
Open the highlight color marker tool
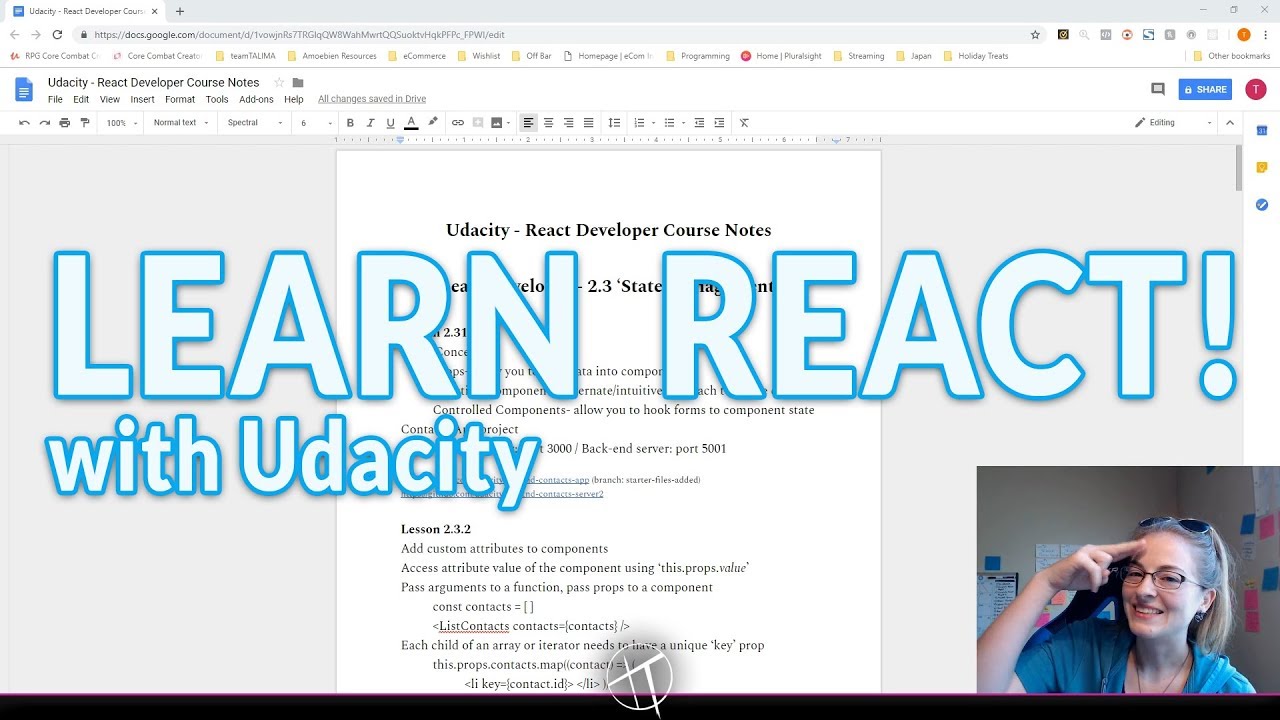[433, 122]
